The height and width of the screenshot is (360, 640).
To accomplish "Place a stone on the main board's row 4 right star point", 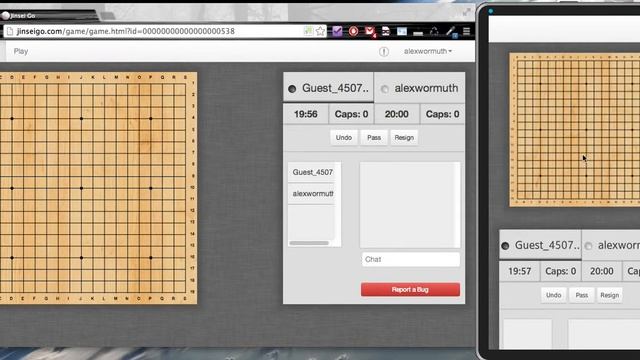I will [x=151, y=118].
